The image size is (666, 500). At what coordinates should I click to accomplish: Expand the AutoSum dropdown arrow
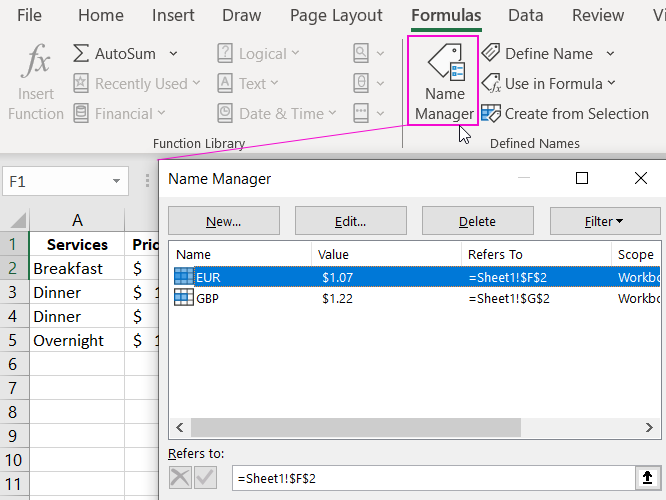(x=174, y=53)
